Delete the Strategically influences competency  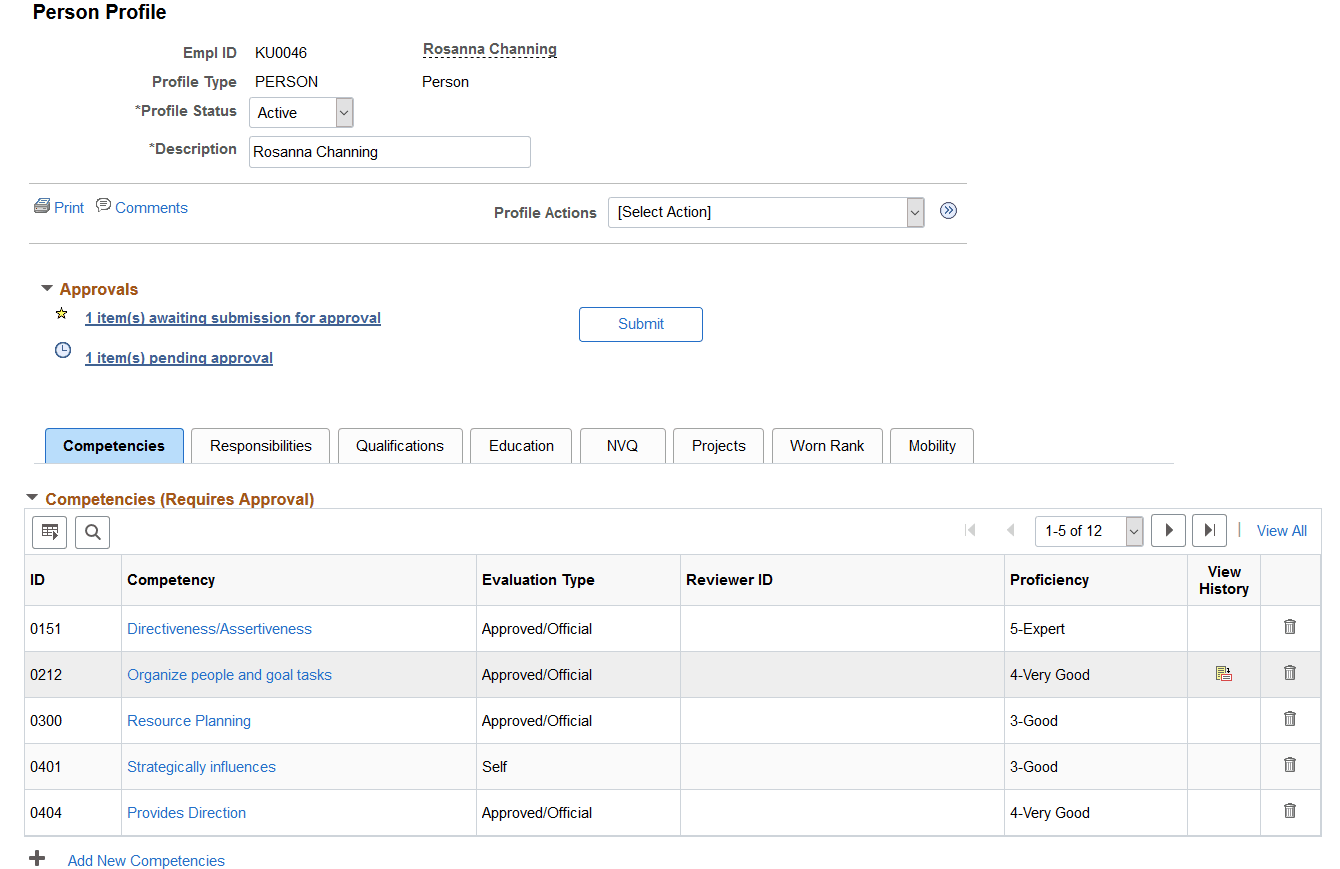coord(1289,765)
